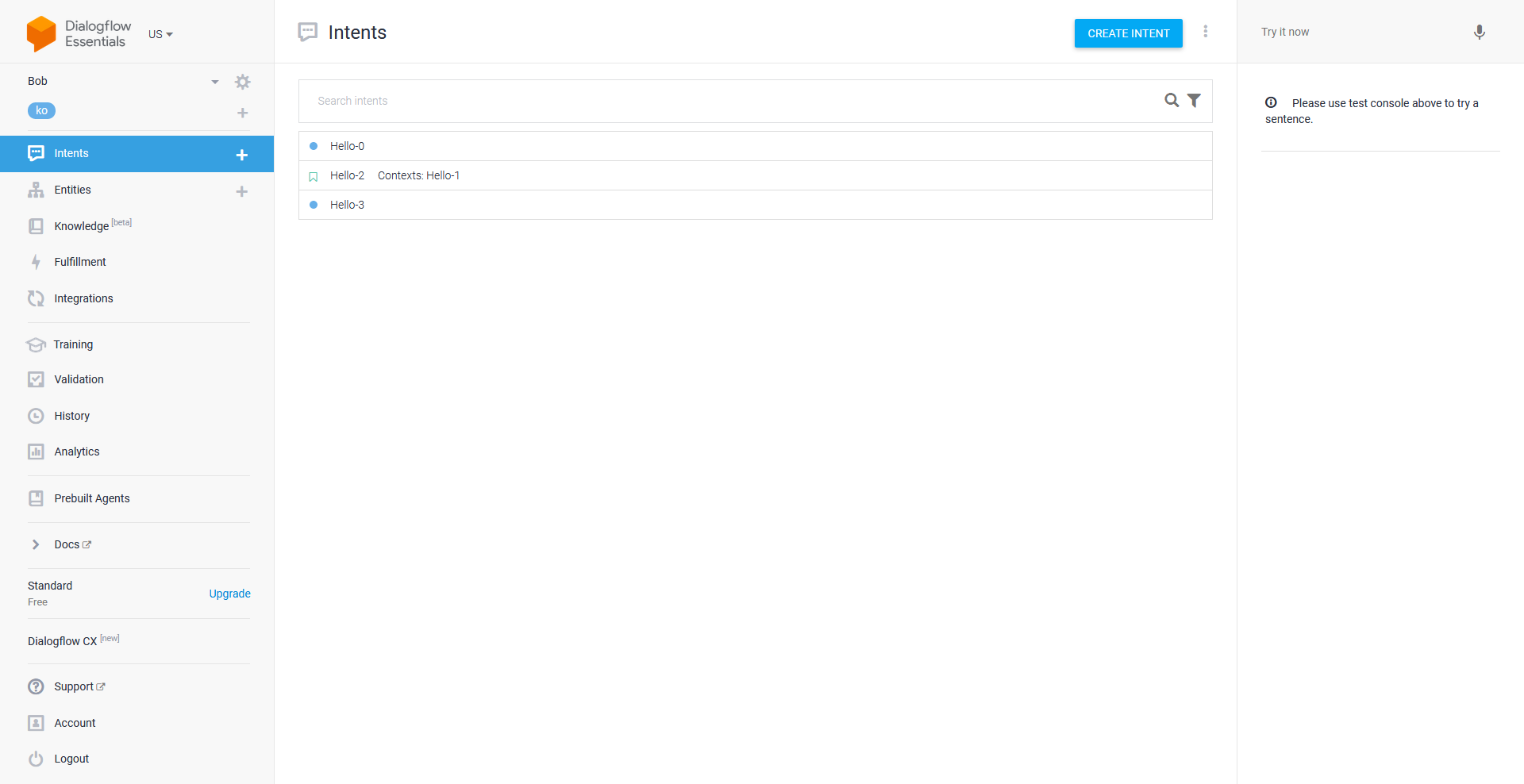Open the Docs external link
The image size is (1524, 784).
pyautogui.click(x=72, y=544)
